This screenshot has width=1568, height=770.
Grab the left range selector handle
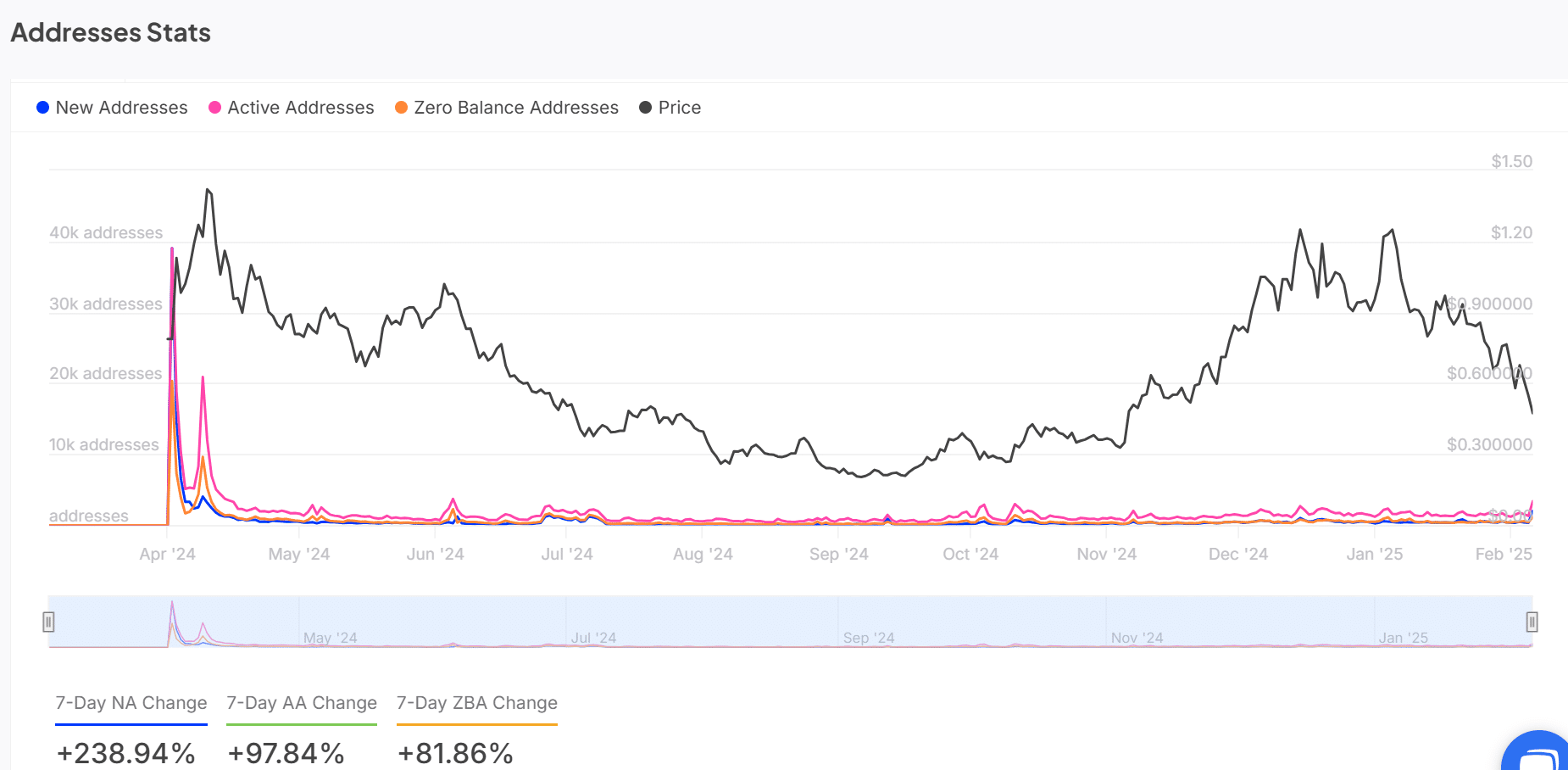pyautogui.click(x=49, y=622)
